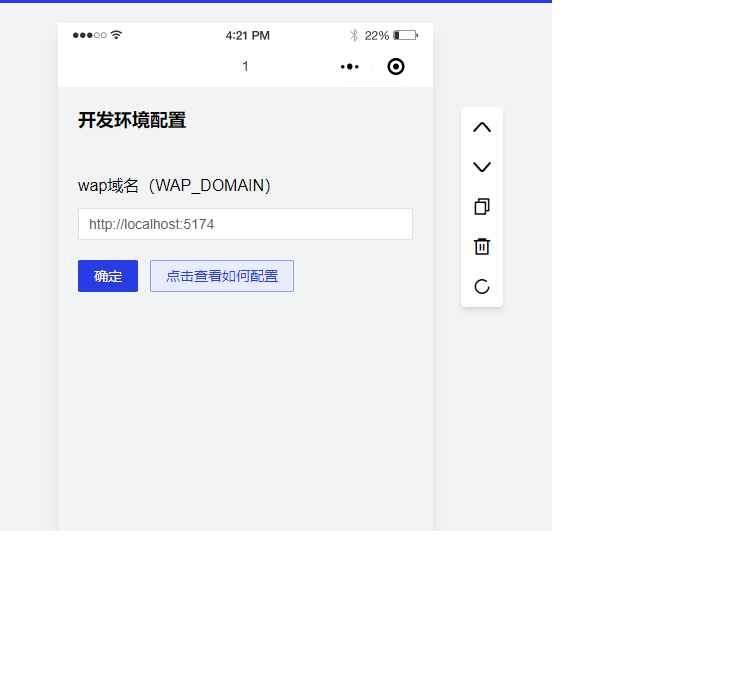The height and width of the screenshot is (677, 748).
Task: Click the 22% battery percentage text
Action: click(377, 35)
